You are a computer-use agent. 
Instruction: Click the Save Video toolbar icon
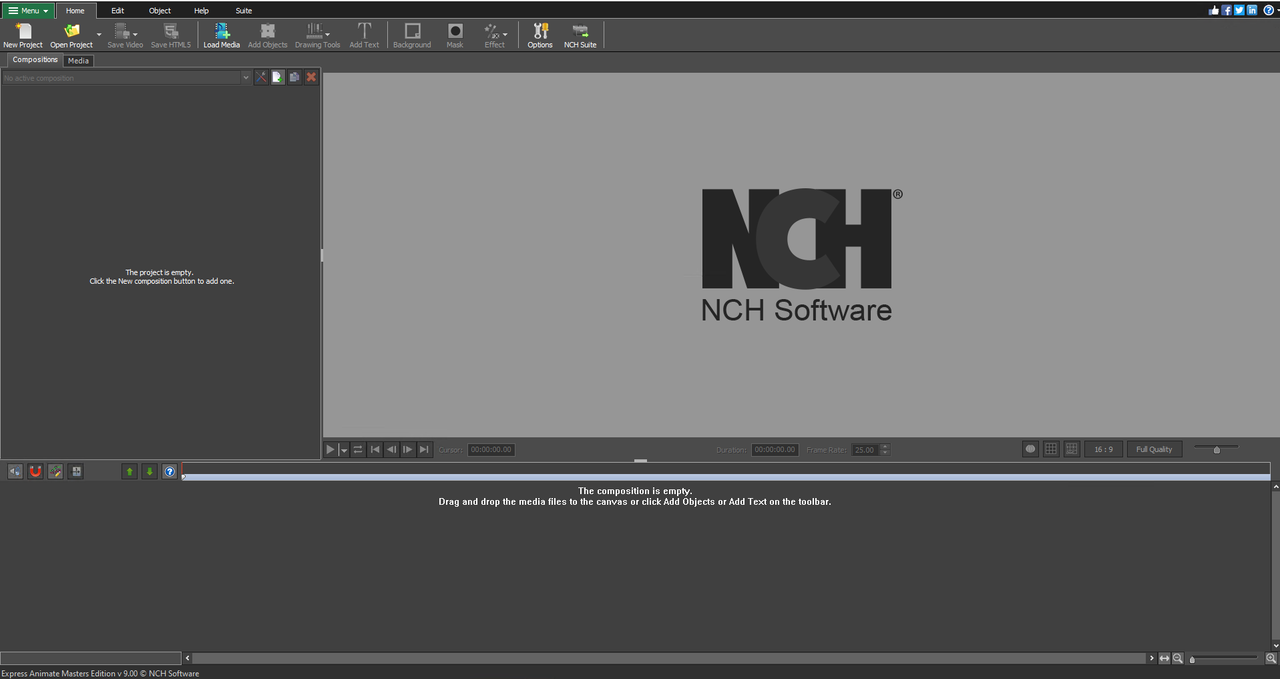[125, 35]
